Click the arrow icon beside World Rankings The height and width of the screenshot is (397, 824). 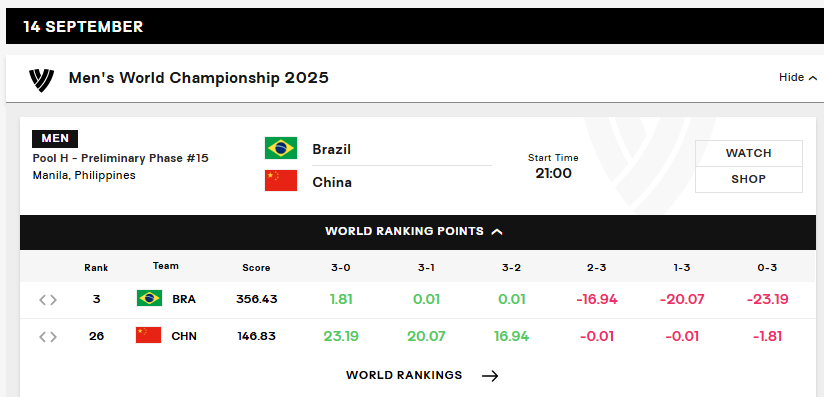click(x=490, y=375)
